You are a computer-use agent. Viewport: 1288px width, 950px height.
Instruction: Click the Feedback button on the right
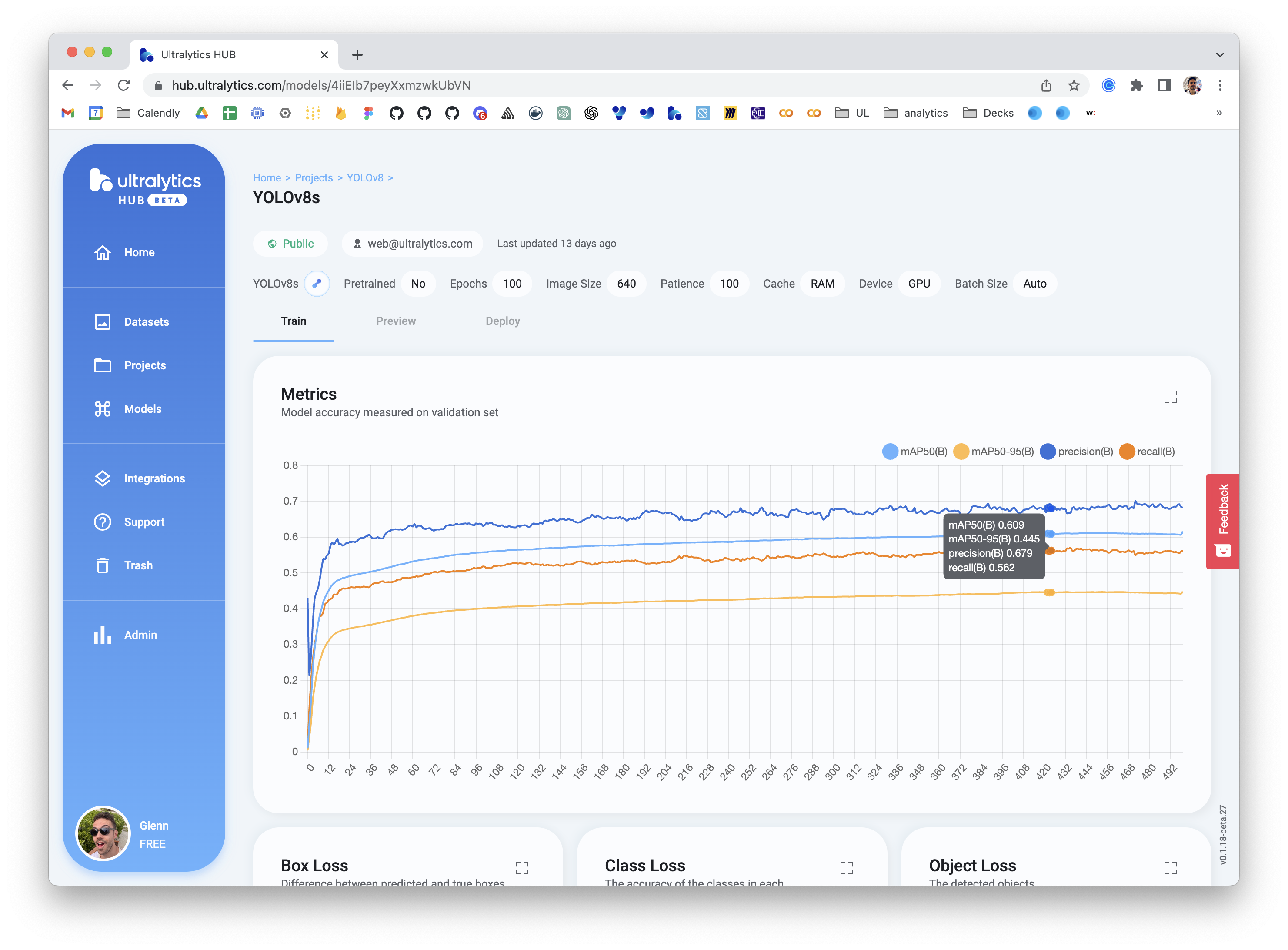[1223, 521]
